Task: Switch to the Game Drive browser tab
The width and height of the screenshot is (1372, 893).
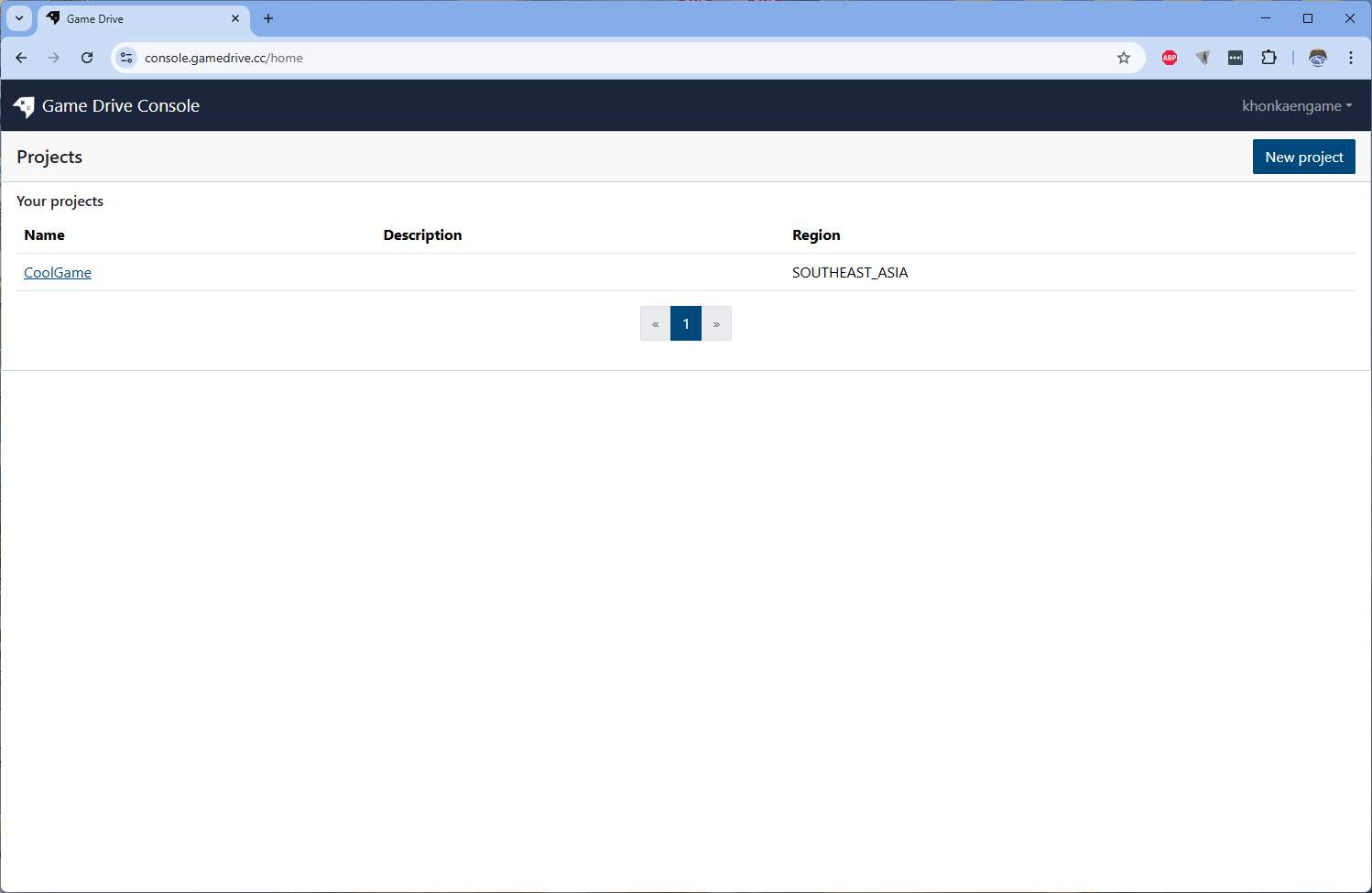Action: pos(137,18)
